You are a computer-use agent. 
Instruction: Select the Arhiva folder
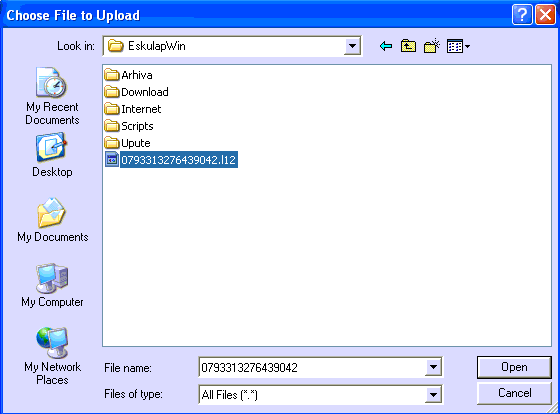click(x=129, y=75)
